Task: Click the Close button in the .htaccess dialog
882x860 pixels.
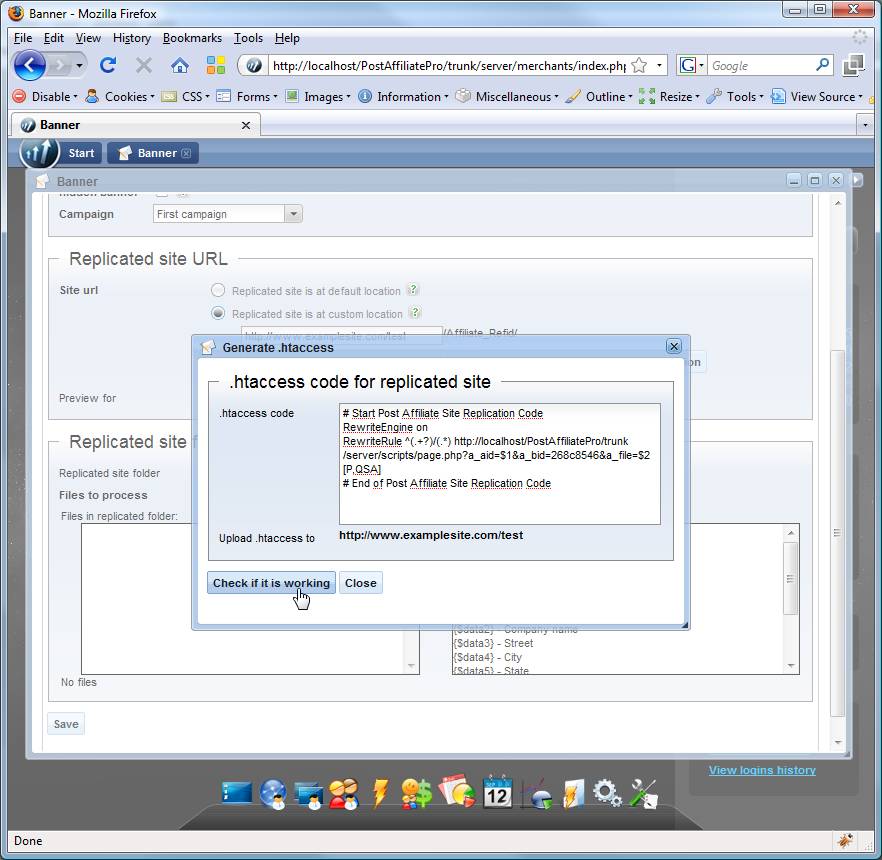Action: [361, 583]
